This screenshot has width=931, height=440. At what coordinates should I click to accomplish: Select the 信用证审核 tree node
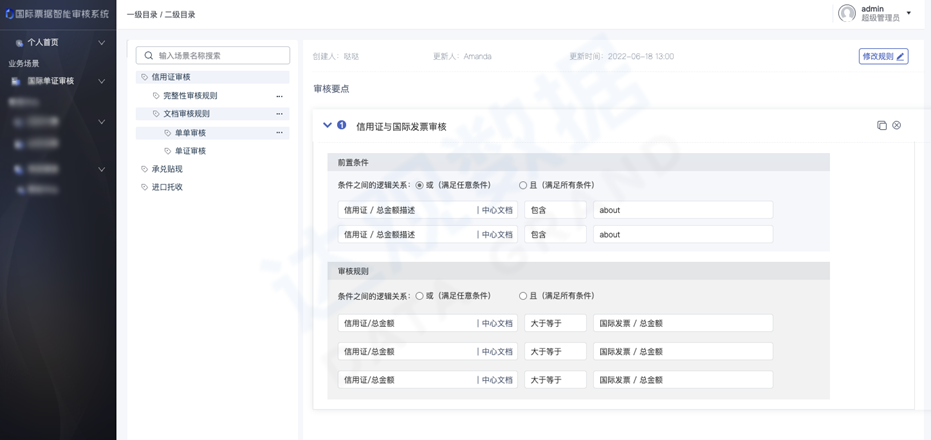[x=213, y=77]
